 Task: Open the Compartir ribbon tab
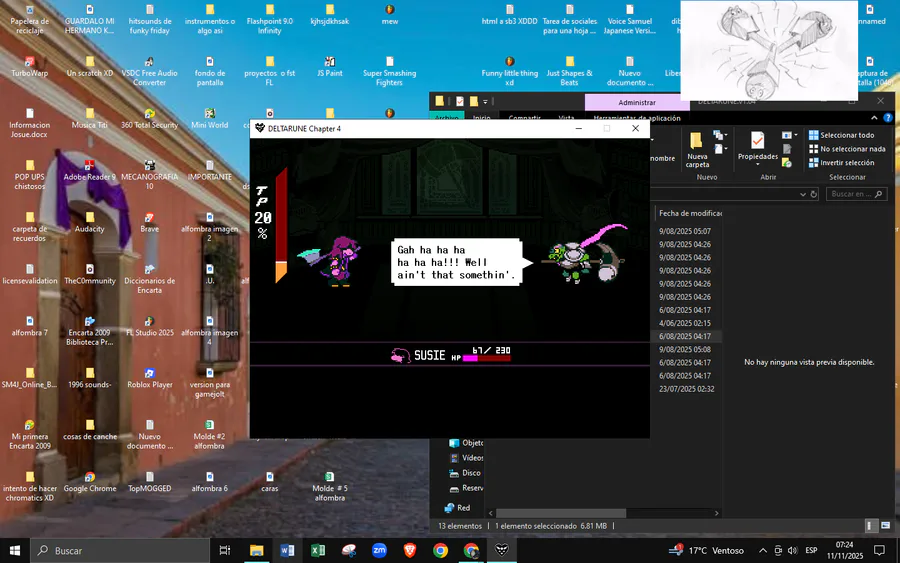(525, 118)
